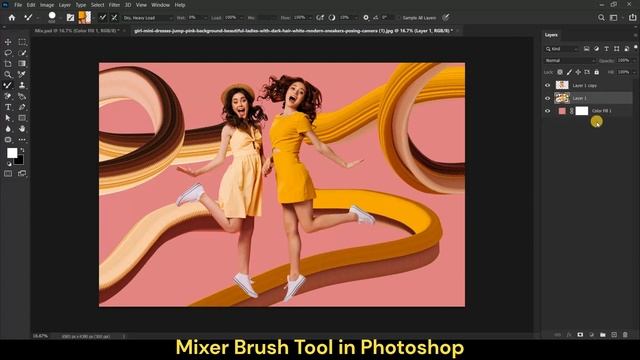
Task: Select the Frame tool
Action: point(22,64)
